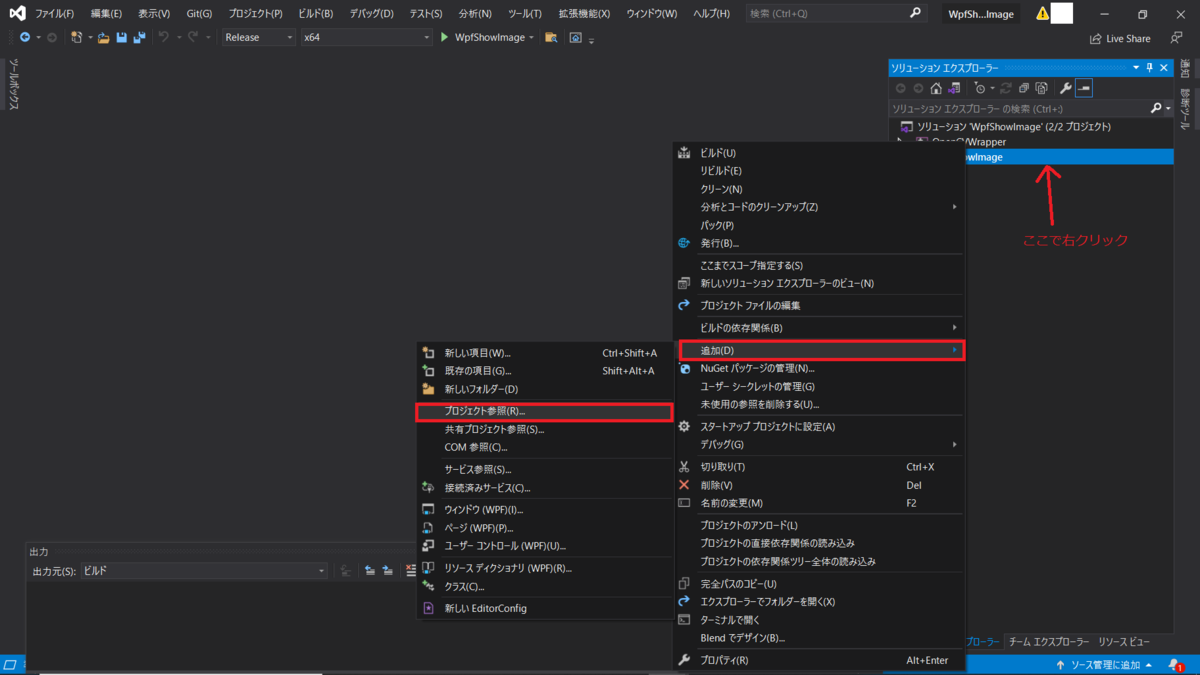
Task: Choose 削除(V) in the context menu
Action: point(819,485)
